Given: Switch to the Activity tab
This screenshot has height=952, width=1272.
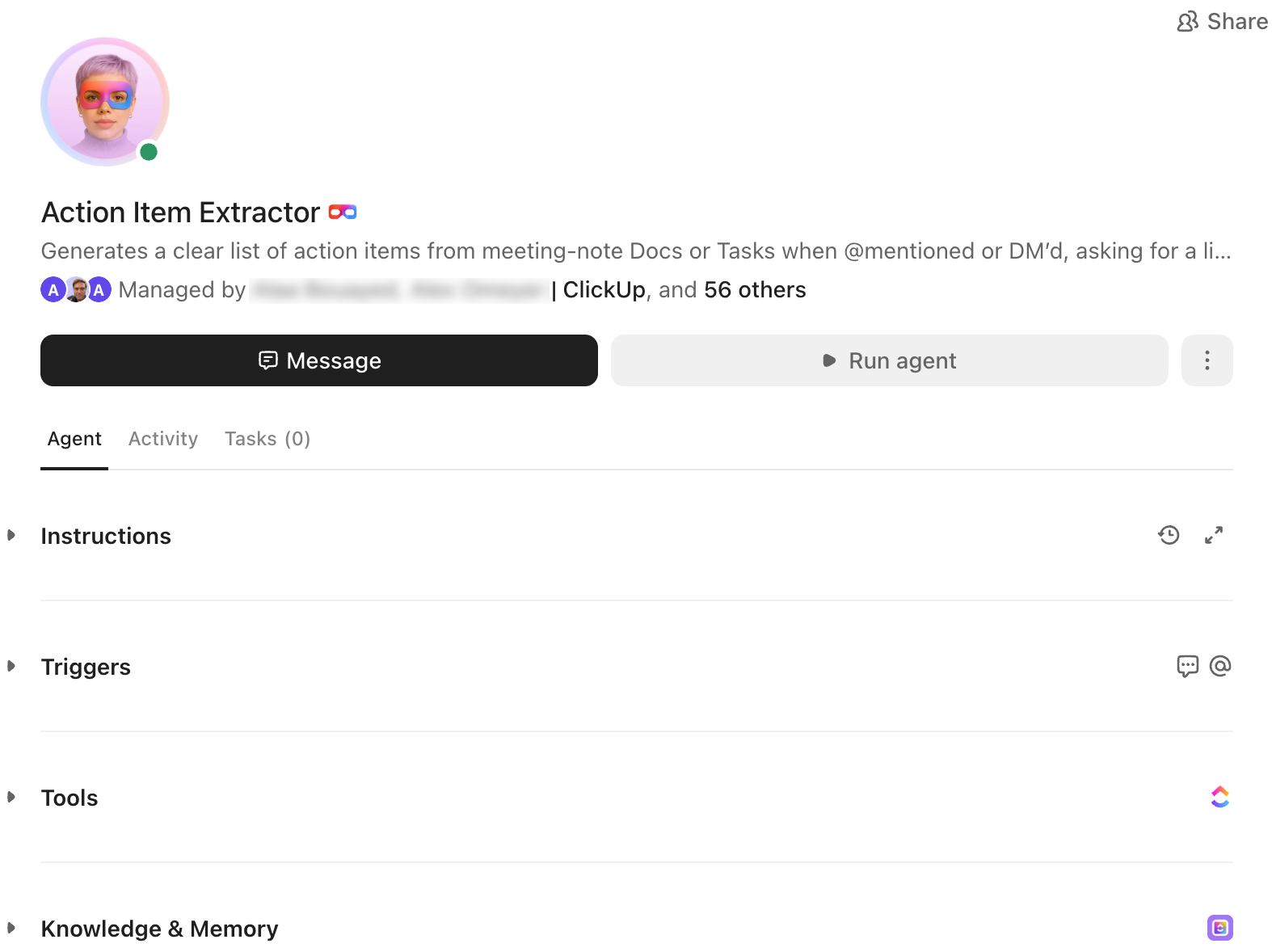Looking at the screenshot, I should coord(162,439).
